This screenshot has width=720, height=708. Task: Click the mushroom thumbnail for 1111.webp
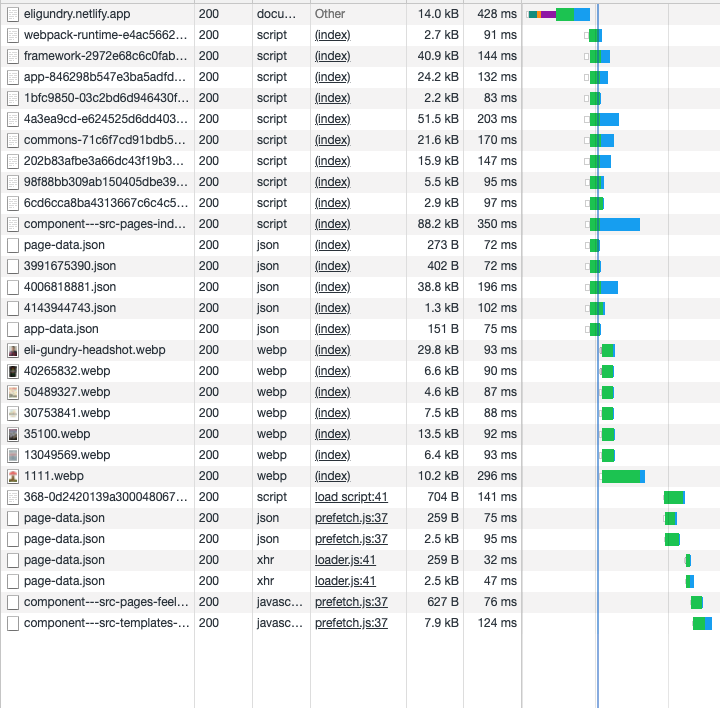(13, 477)
